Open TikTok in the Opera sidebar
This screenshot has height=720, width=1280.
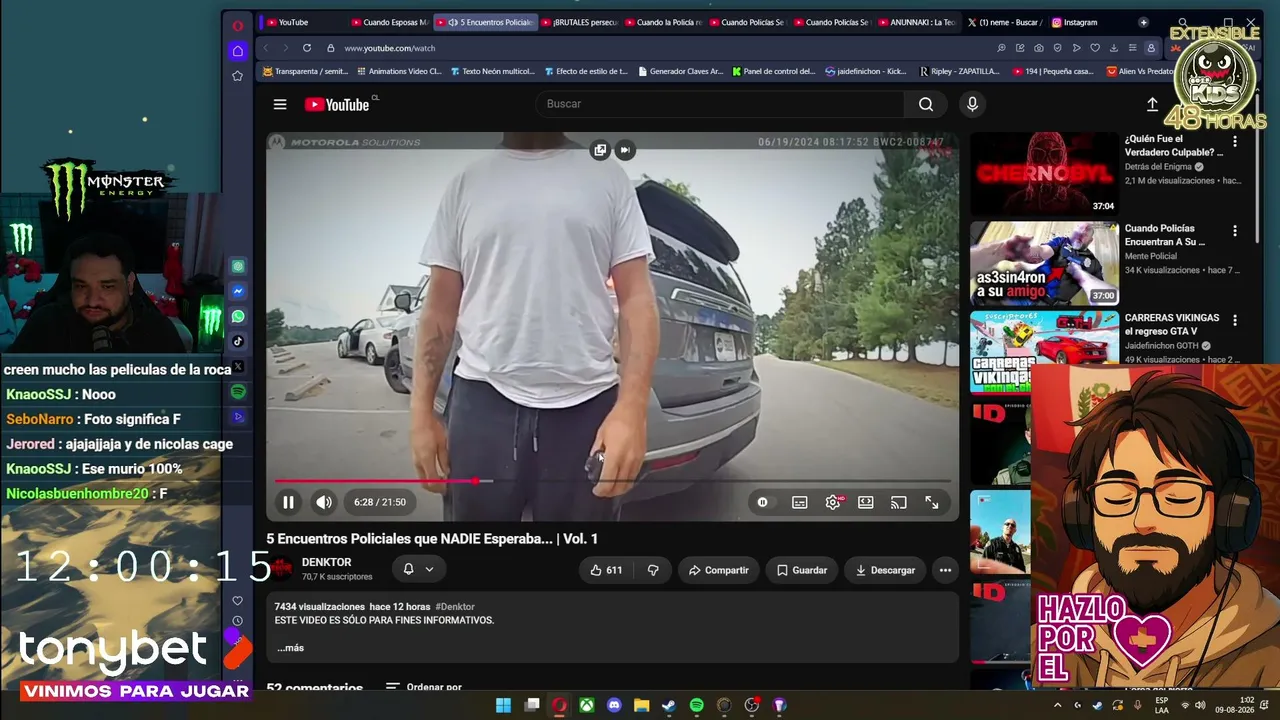tap(238, 341)
